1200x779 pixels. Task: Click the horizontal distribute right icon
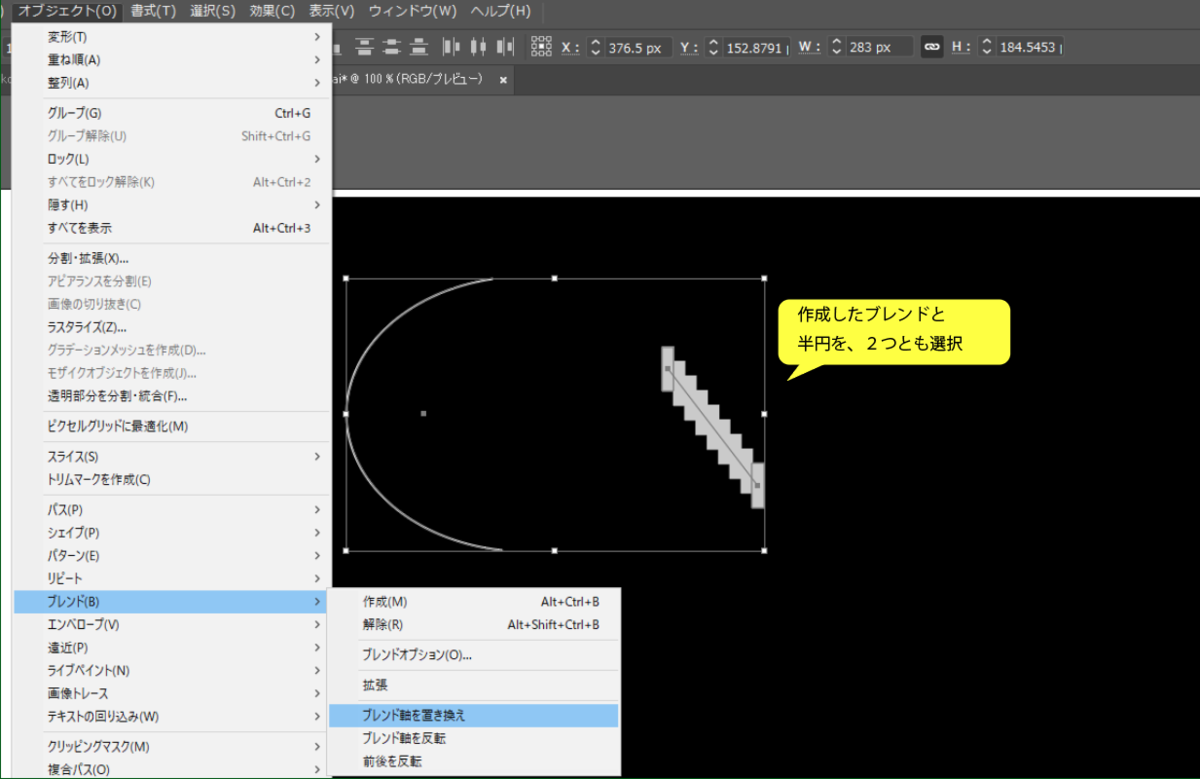[x=505, y=46]
